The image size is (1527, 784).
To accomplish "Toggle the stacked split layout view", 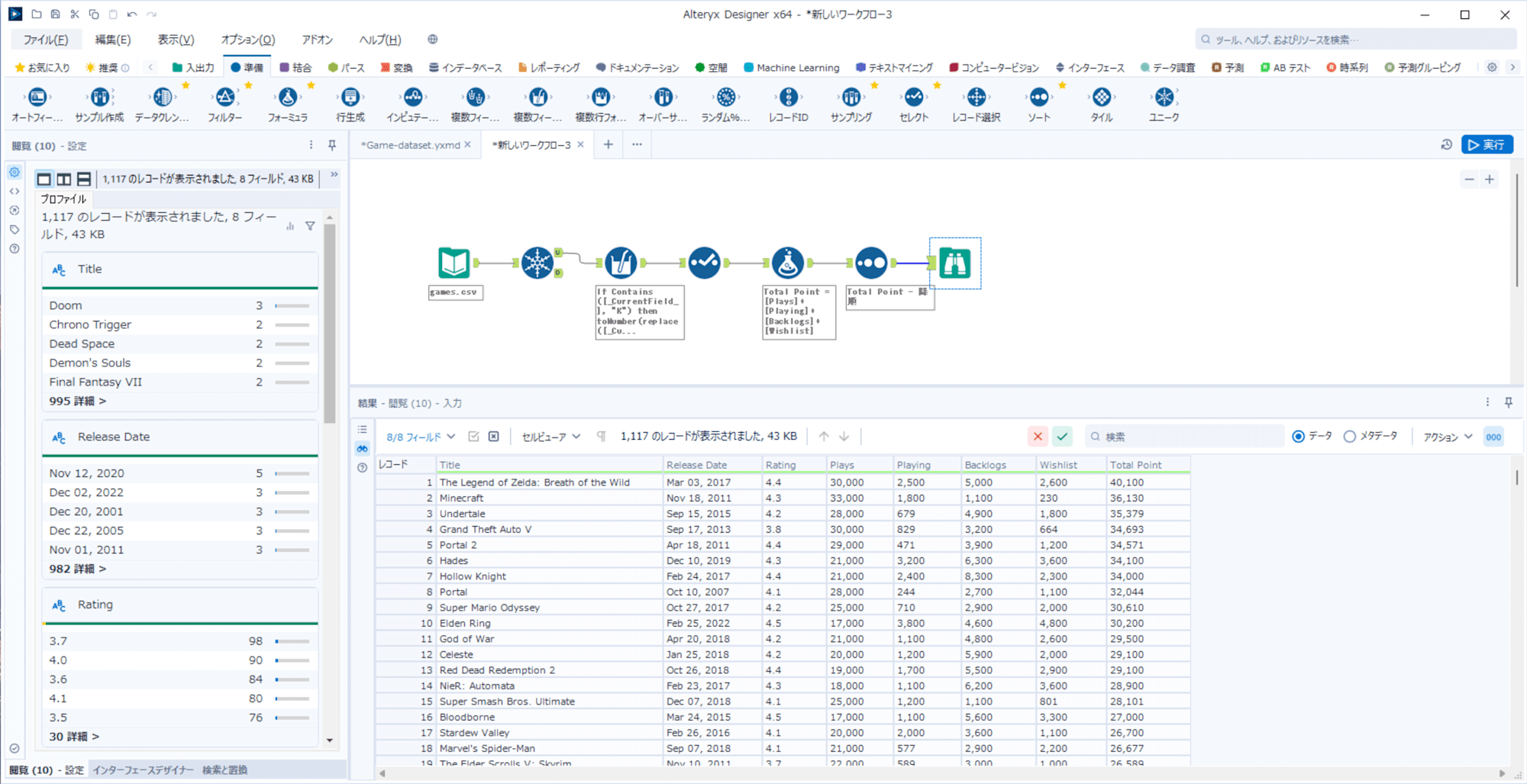I will [x=84, y=179].
